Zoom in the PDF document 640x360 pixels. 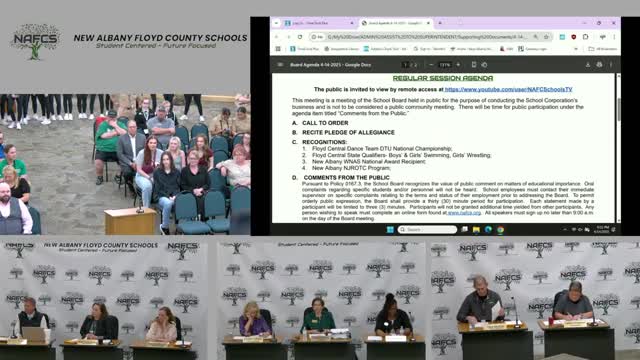[x=458, y=64]
